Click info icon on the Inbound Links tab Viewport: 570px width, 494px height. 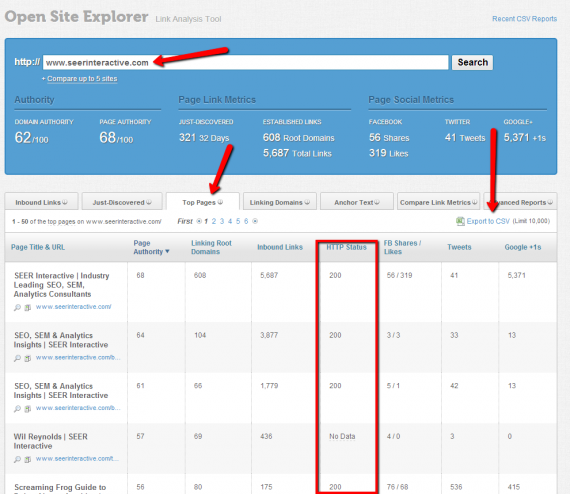(65, 202)
